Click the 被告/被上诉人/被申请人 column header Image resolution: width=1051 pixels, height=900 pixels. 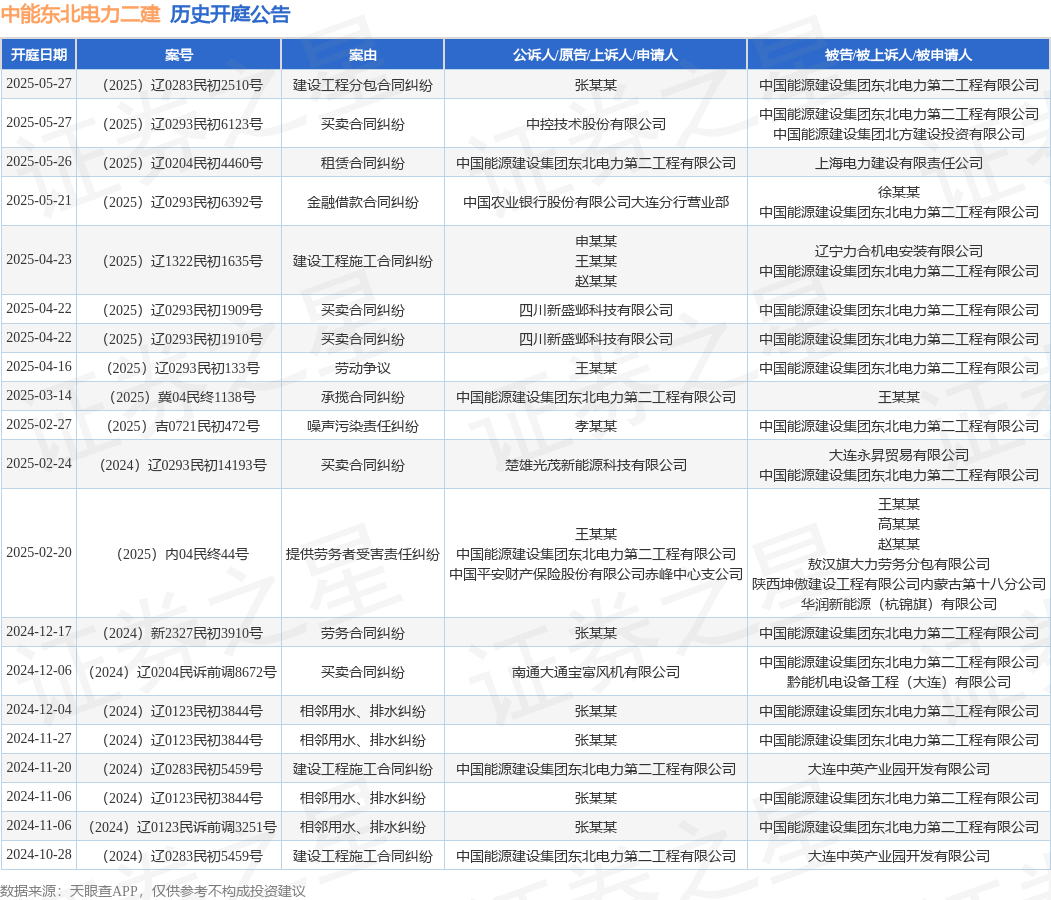coord(898,54)
